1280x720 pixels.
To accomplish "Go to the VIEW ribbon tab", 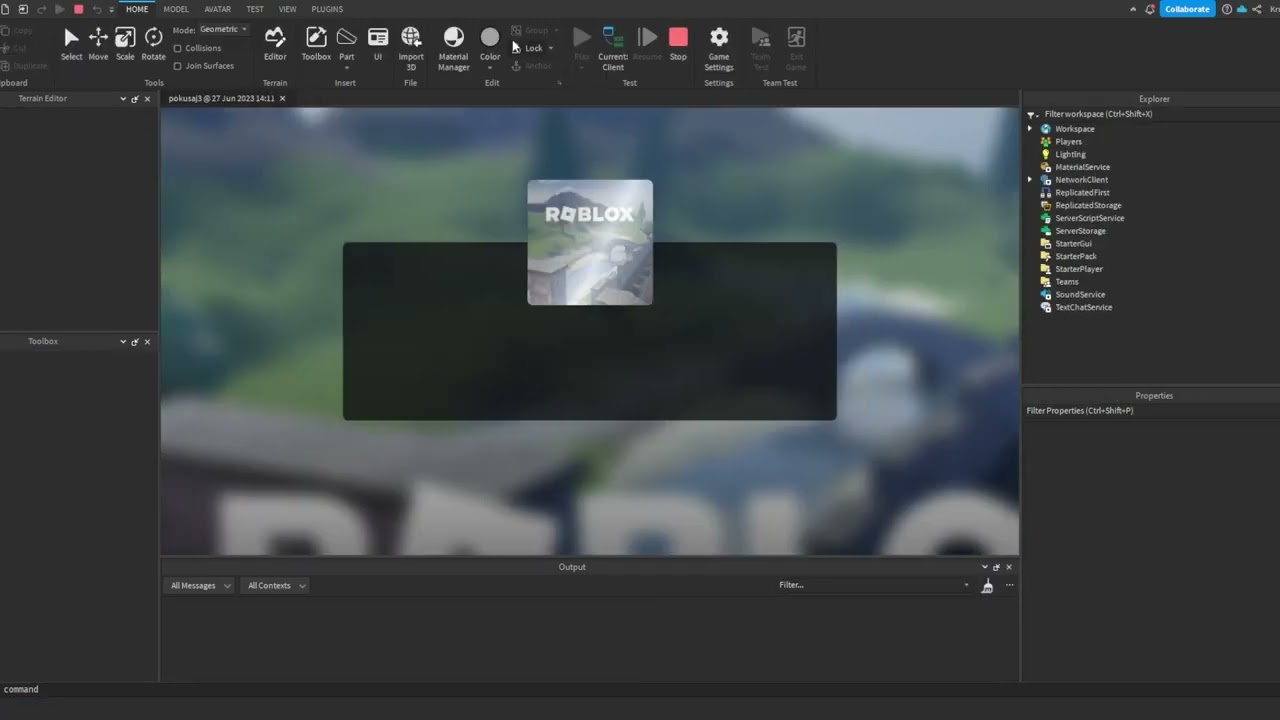I will (x=287, y=9).
